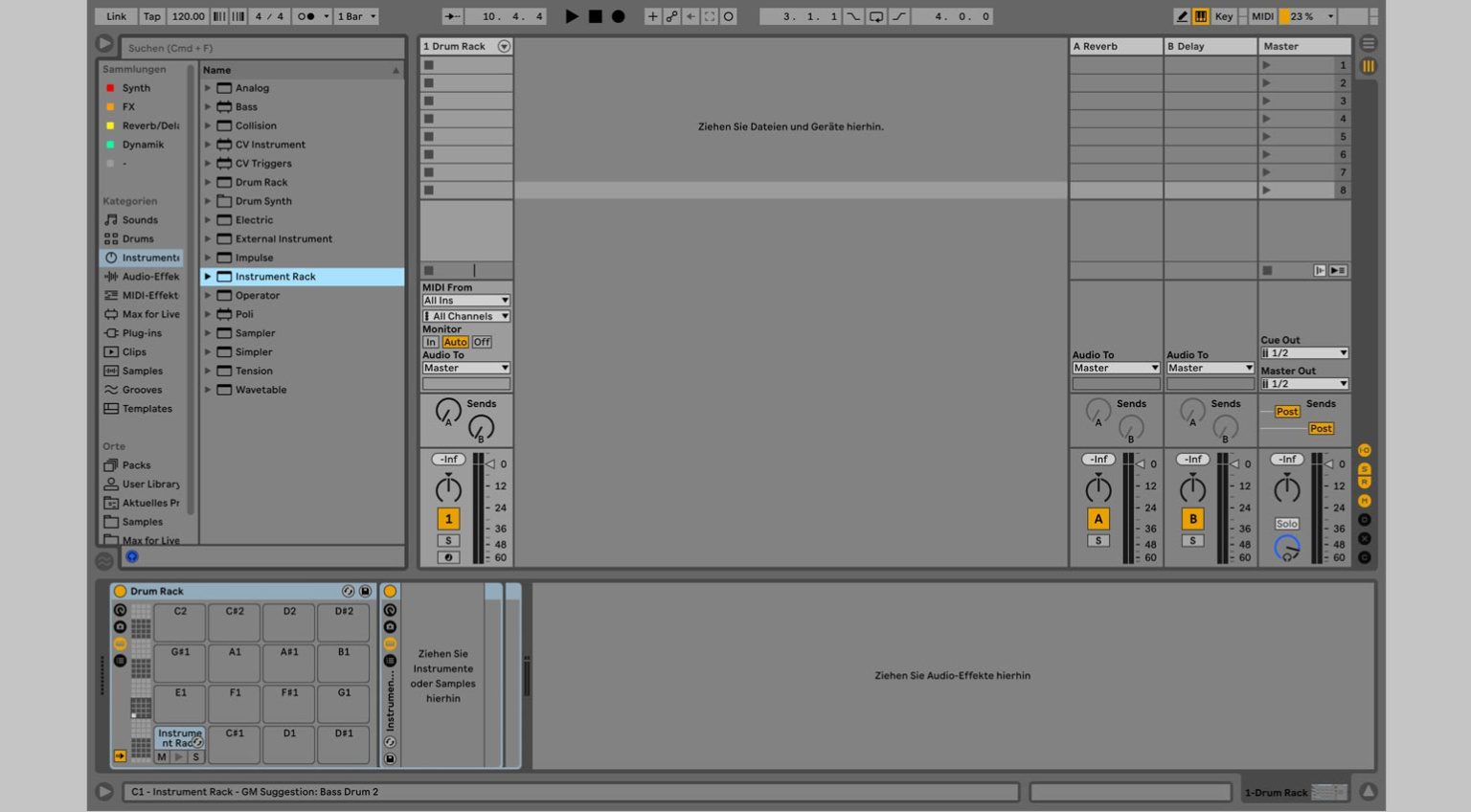Open the 1 Bar quantization dropdown
This screenshot has width=1471, height=812.
point(355,16)
